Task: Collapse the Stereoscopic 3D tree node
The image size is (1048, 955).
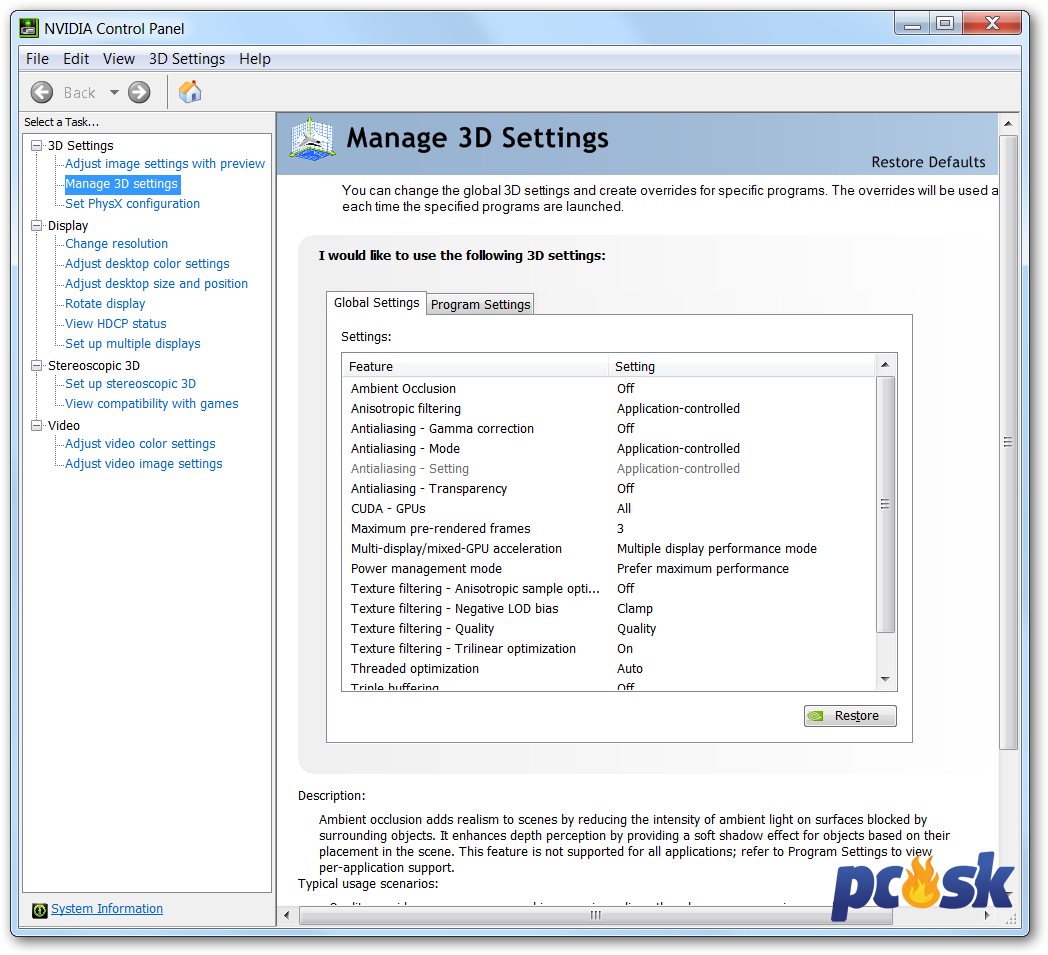Action: click(37, 366)
